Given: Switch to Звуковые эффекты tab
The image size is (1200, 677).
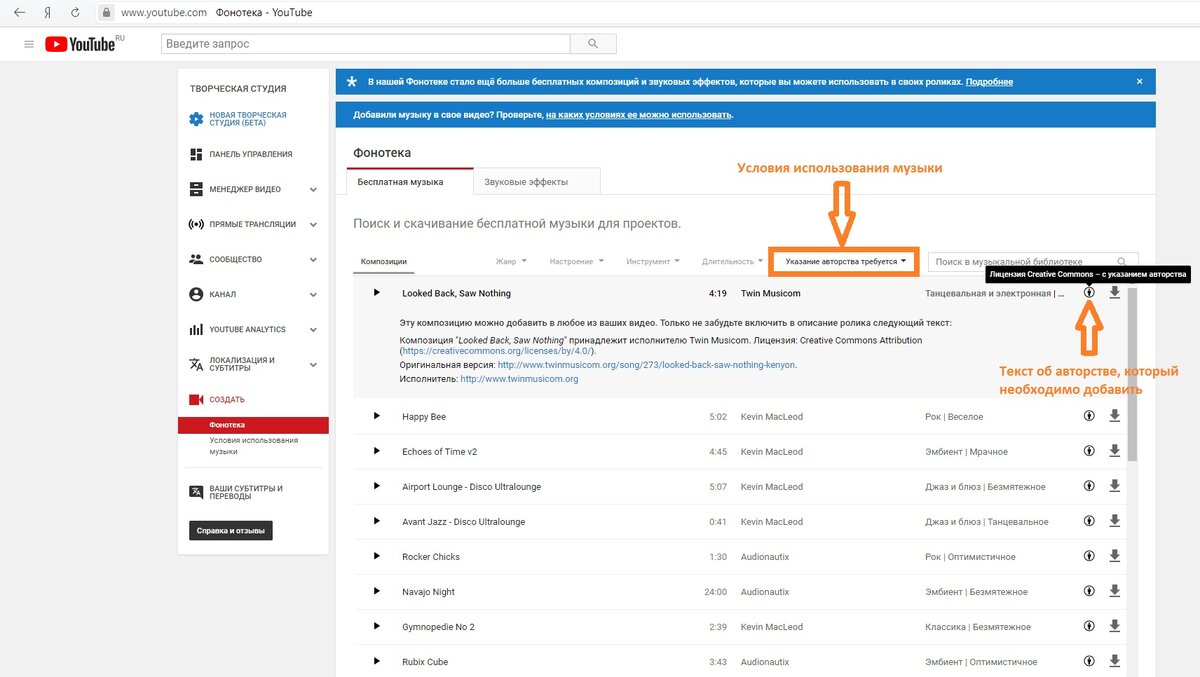Looking at the screenshot, I should (x=526, y=182).
